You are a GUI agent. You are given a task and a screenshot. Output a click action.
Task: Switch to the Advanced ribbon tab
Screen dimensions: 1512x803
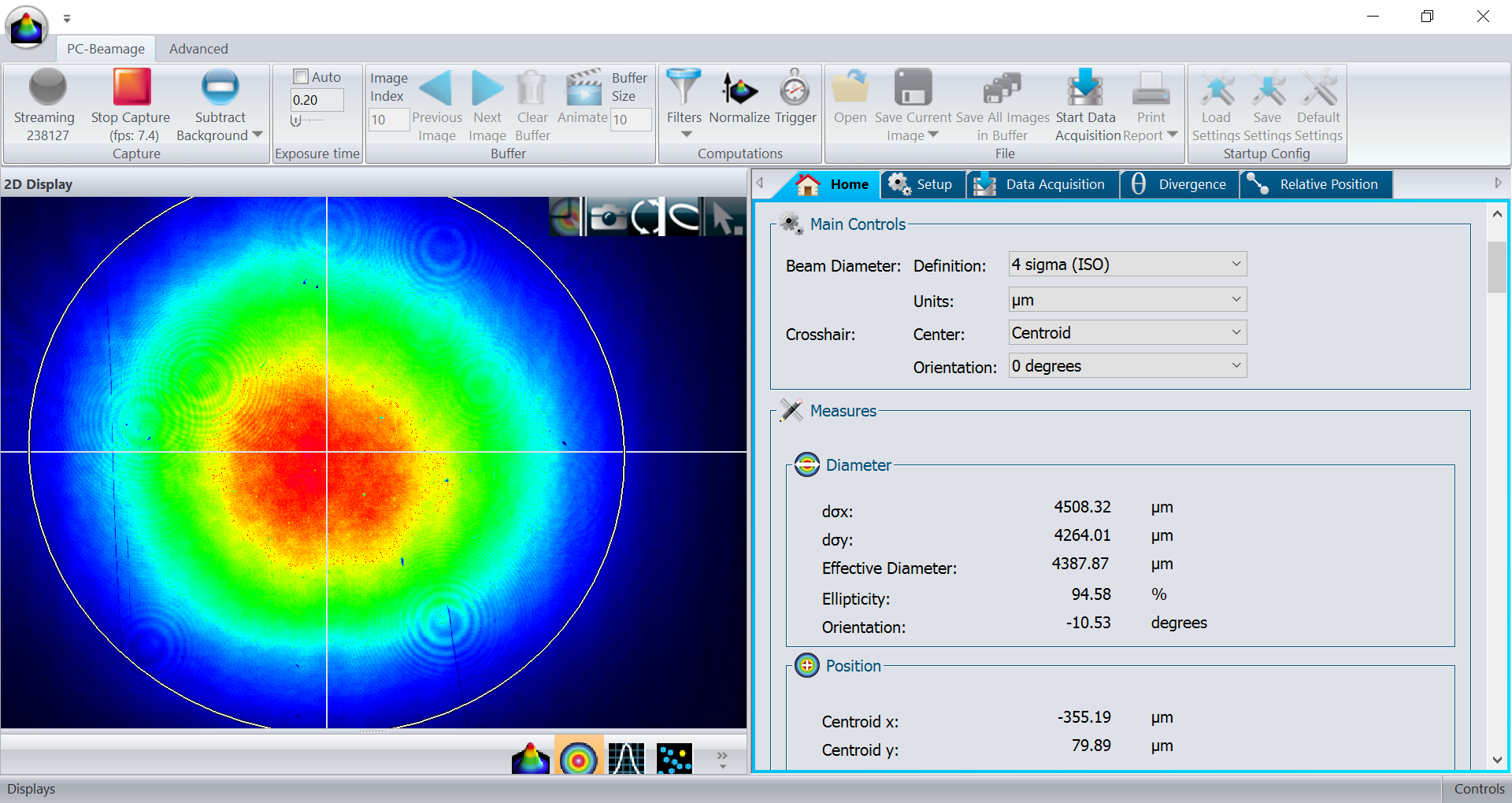(x=198, y=49)
